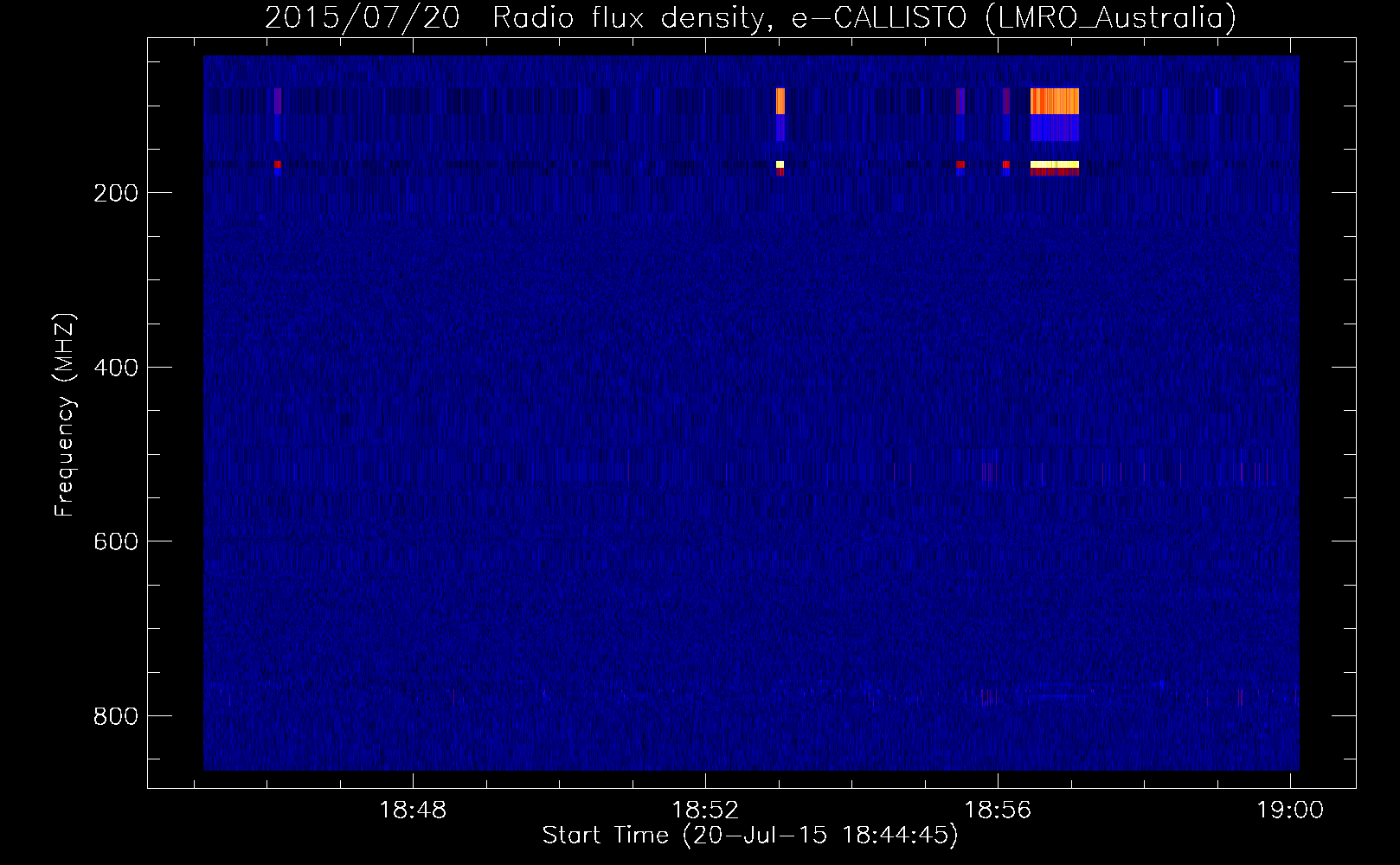Screen dimensions: 1400x865
Task: Click the narrow orange burst near 18:53
Action: 780,101
